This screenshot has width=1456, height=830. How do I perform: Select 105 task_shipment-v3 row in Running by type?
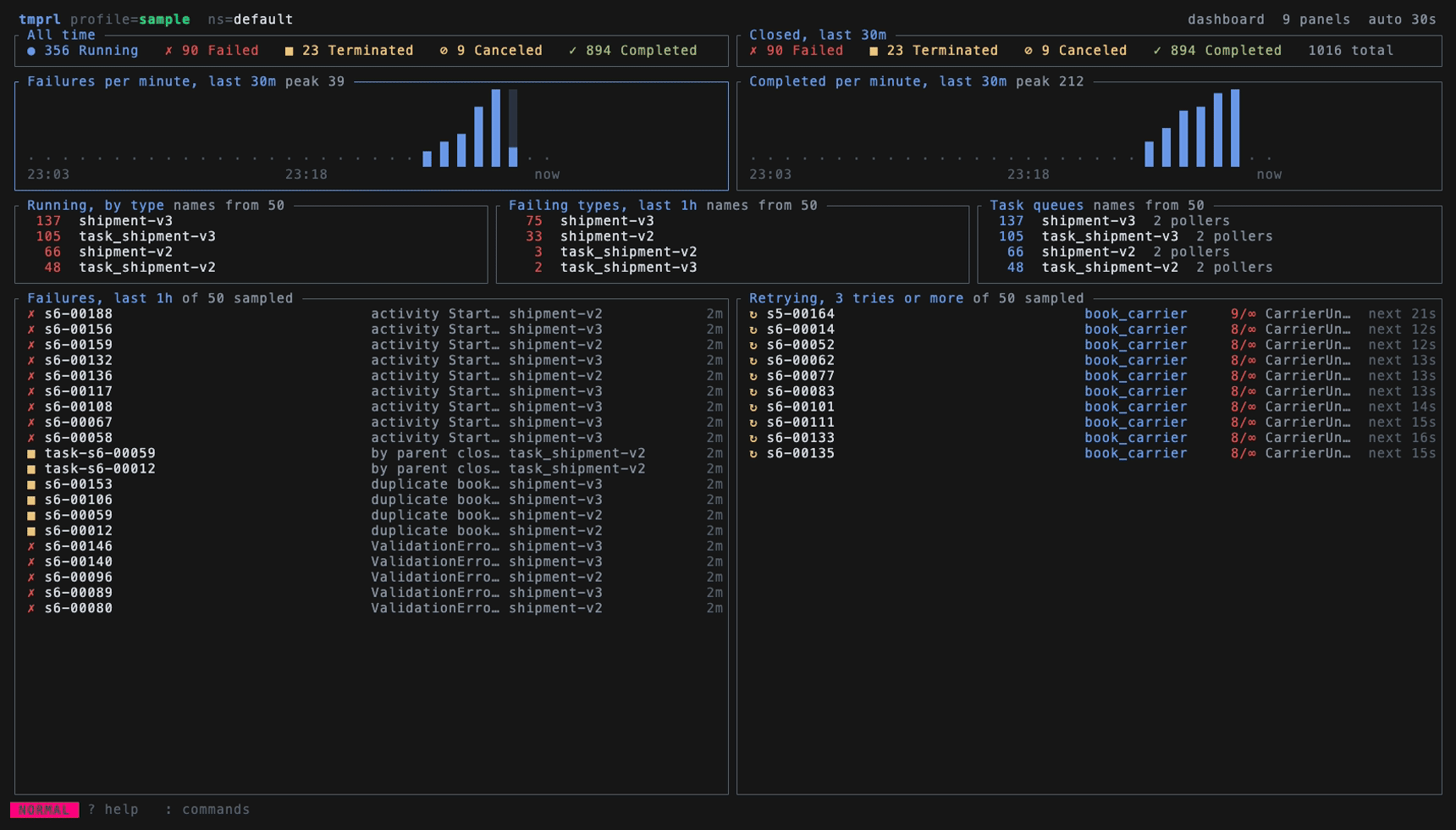click(251, 236)
